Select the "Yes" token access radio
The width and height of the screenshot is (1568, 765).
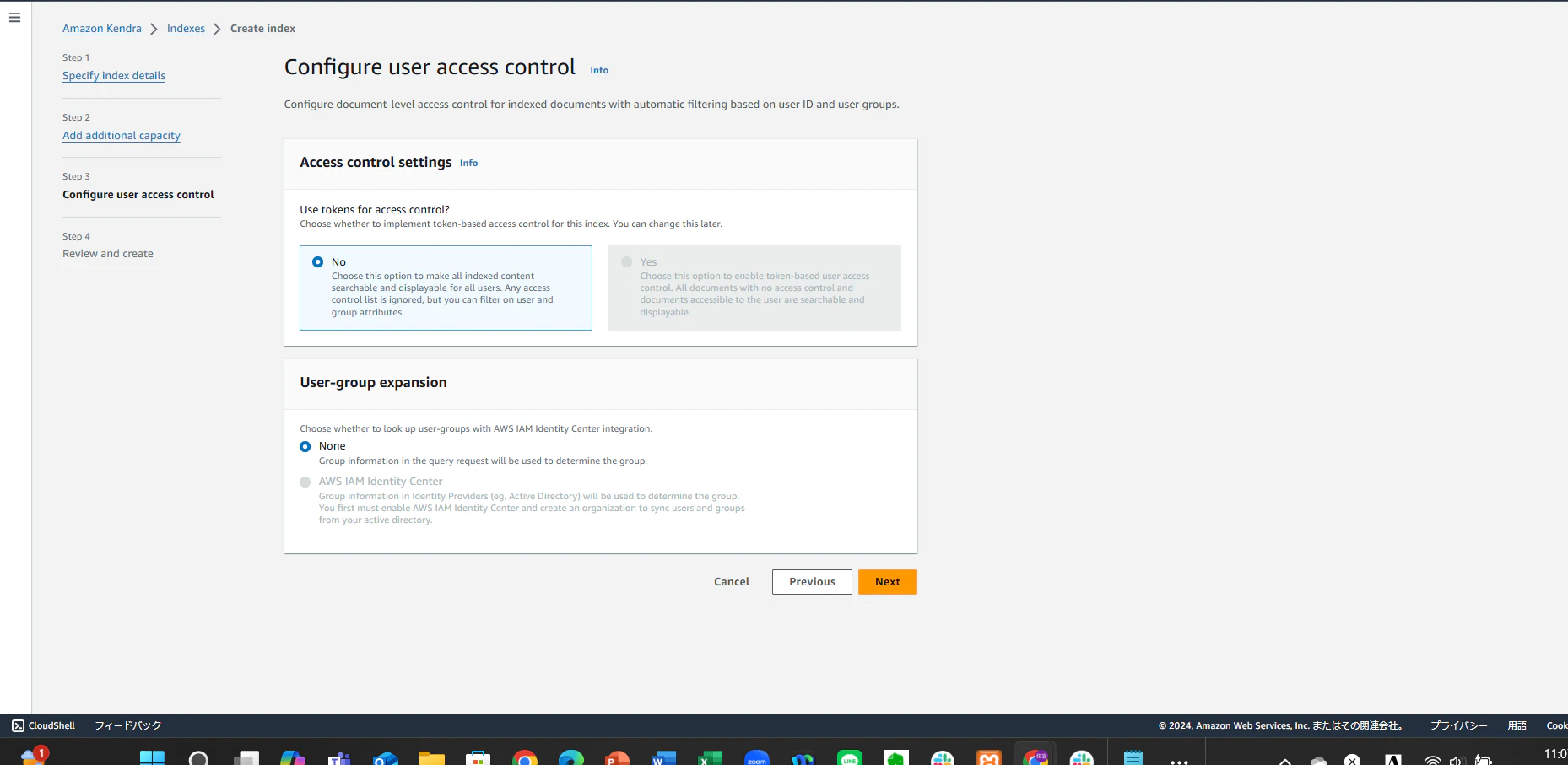pyautogui.click(x=627, y=262)
